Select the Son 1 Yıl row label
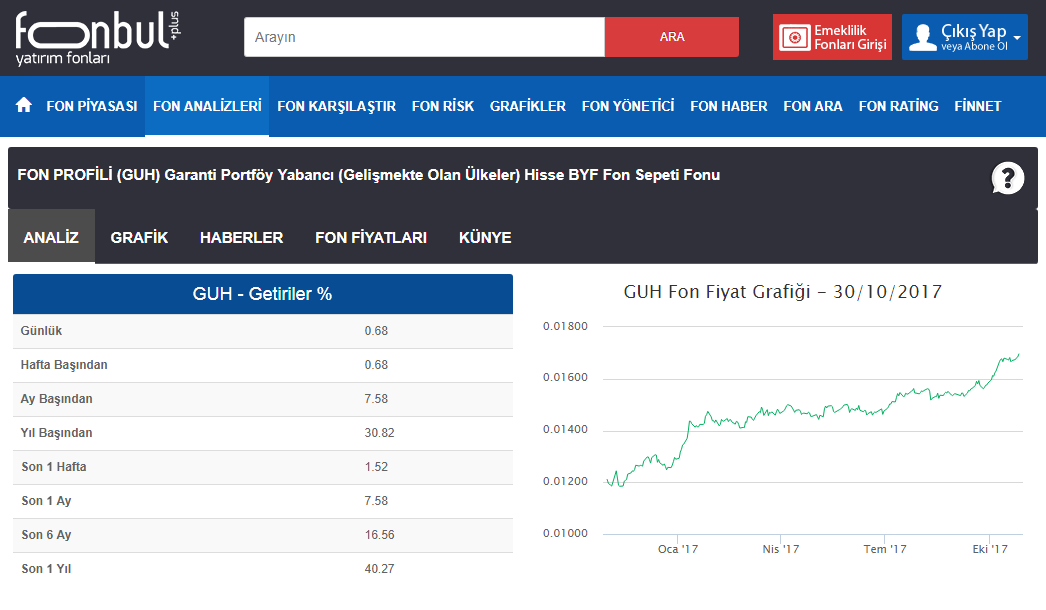This screenshot has height=610, width=1046. pos(46,569)
